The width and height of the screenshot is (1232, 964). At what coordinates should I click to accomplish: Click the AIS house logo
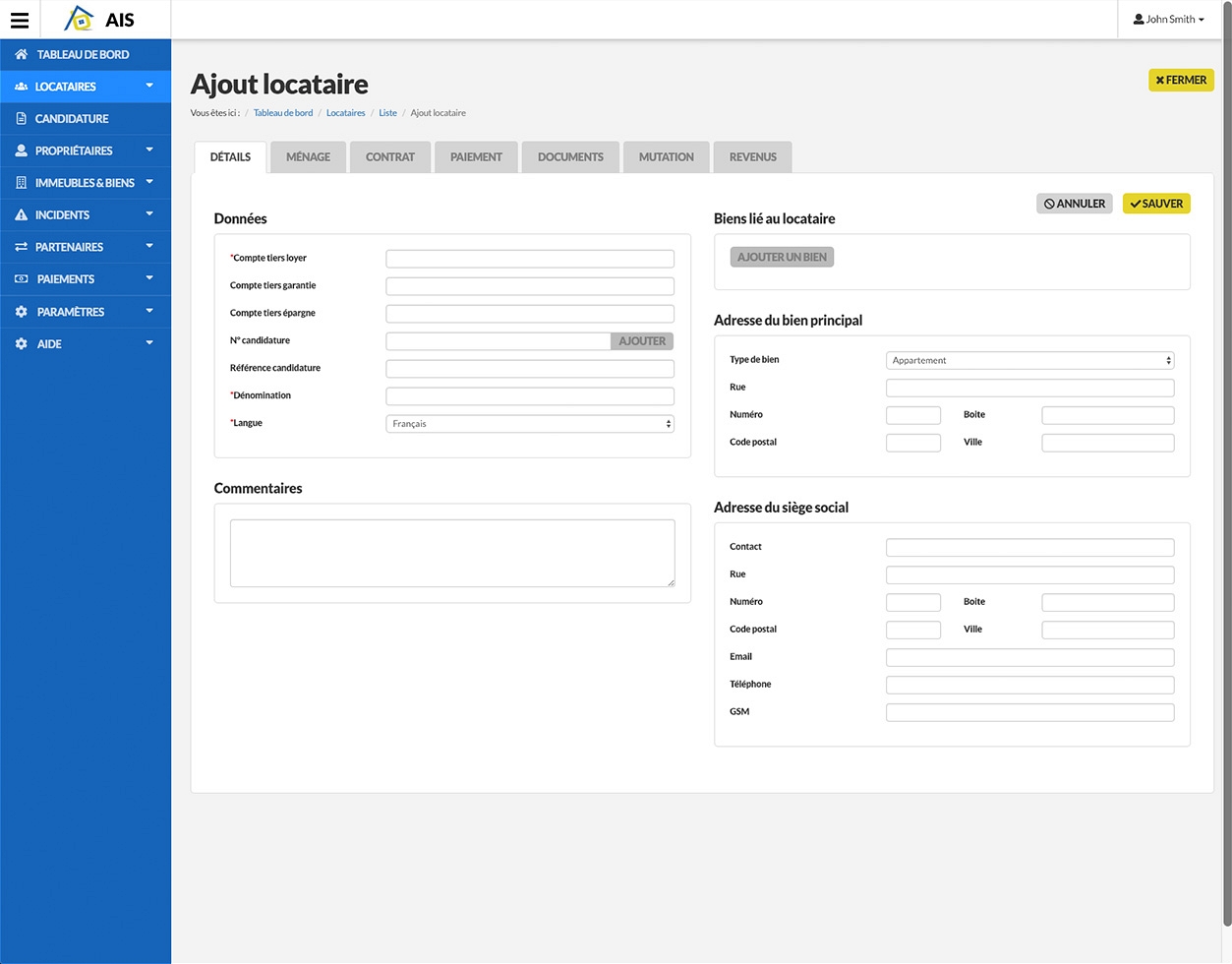pyautogui.click(x=80, y=19)
